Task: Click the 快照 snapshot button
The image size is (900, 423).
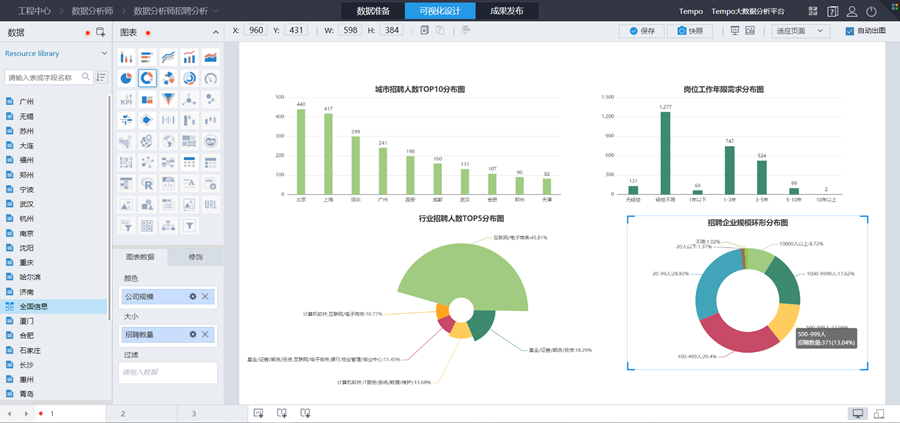Action: pyautogui.click(x=692, y=31)
